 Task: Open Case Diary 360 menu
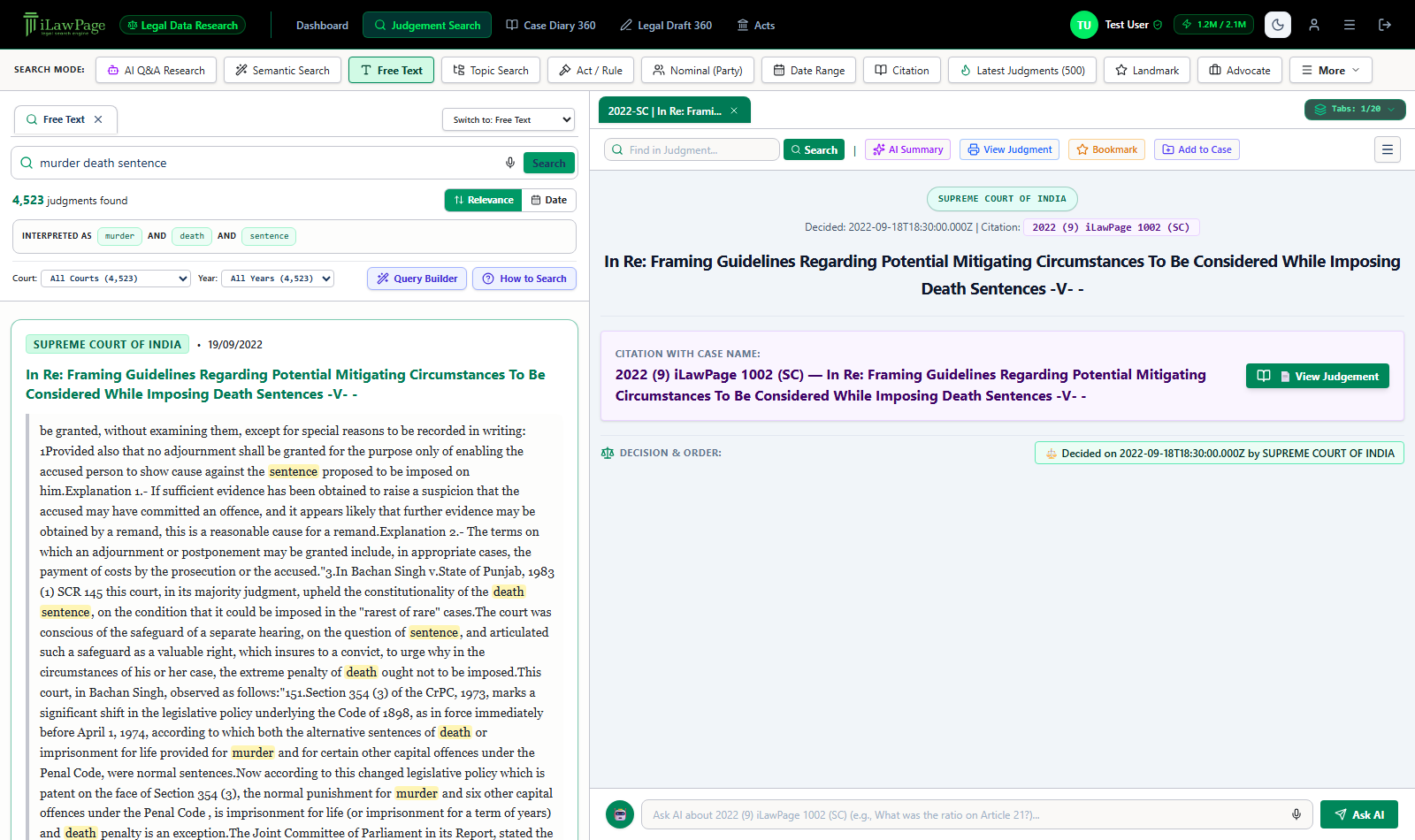(x=551, y=25)
